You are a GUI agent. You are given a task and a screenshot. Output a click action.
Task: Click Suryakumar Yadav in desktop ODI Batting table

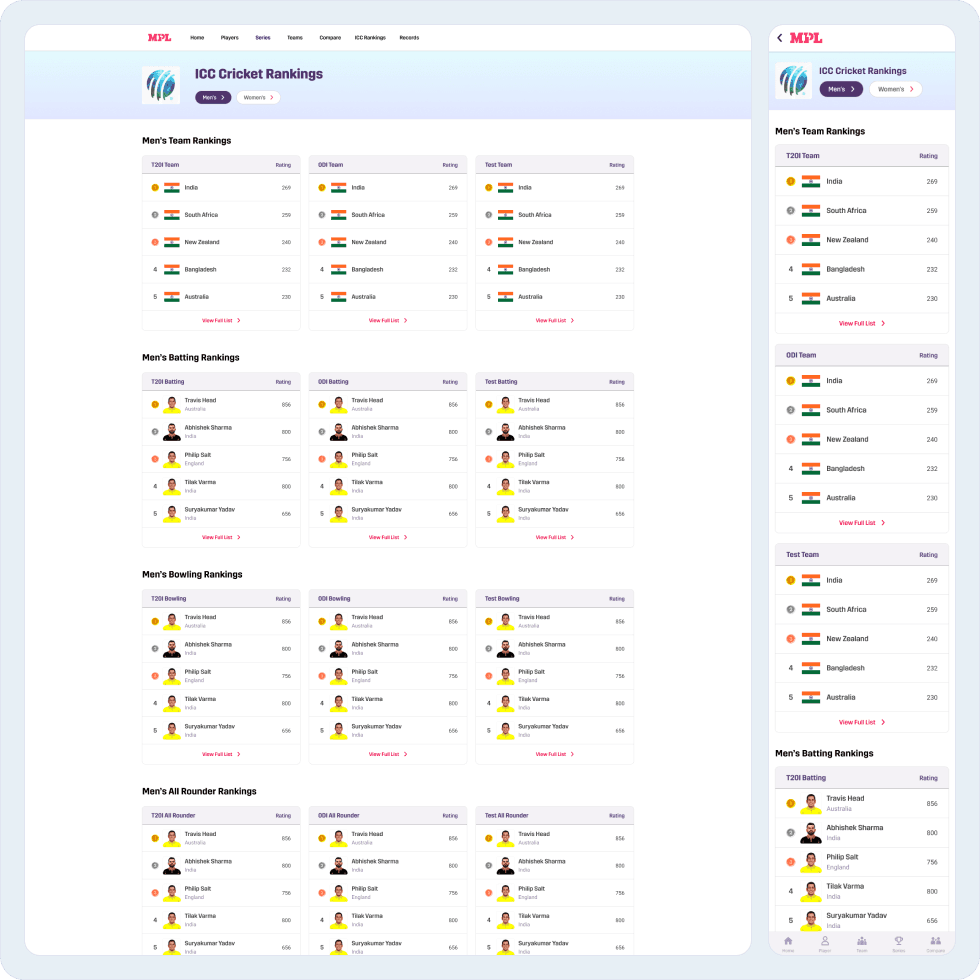click(x=376, y=509)
